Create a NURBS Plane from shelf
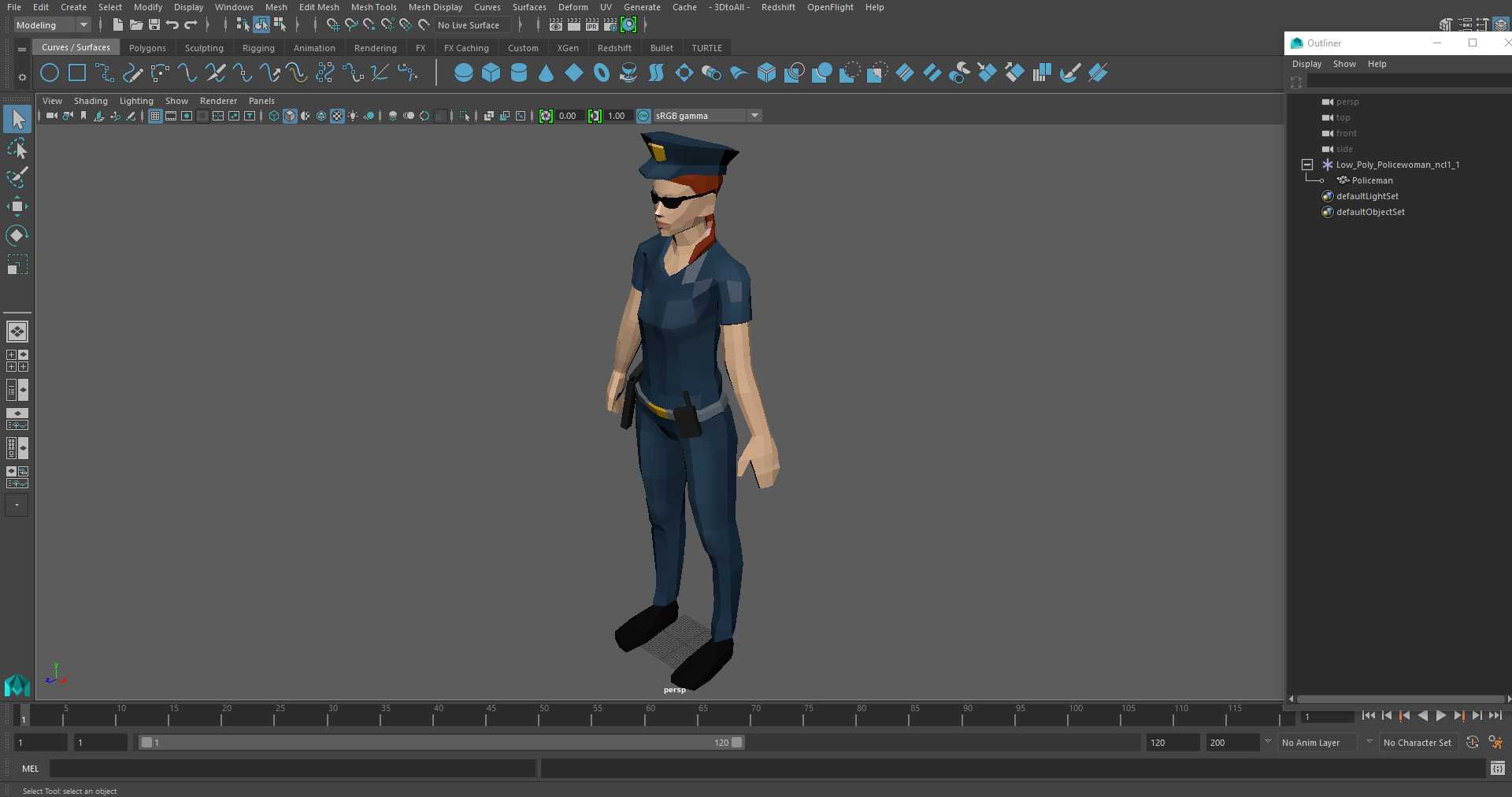 coord(574,73)
